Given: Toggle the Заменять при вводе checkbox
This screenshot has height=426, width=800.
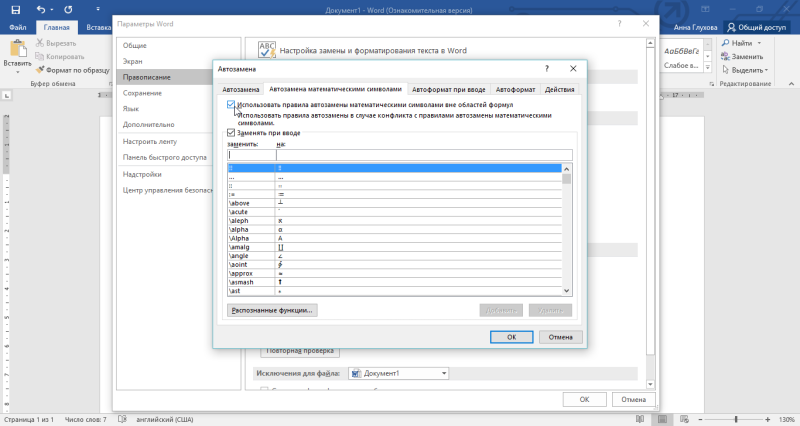Looking at the screenshot, I should coord(231,133).
